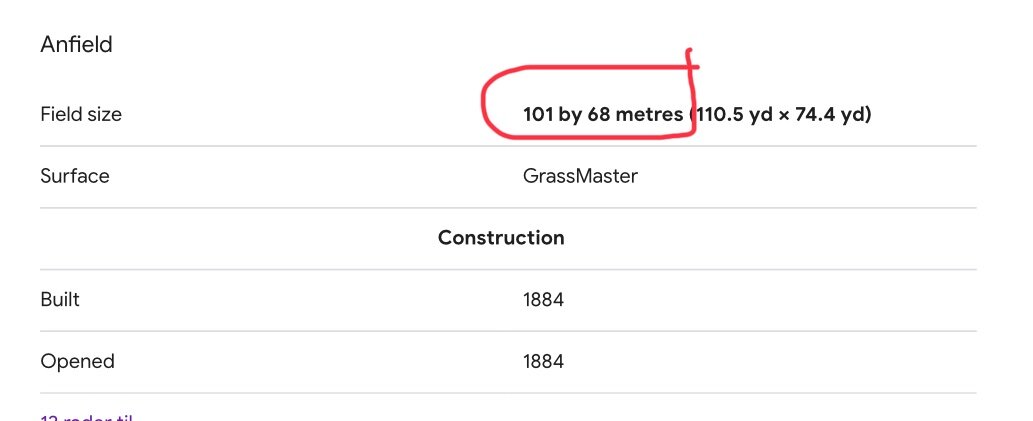
Task: Click the Anfield heading
Action: (x=76, y=45)
